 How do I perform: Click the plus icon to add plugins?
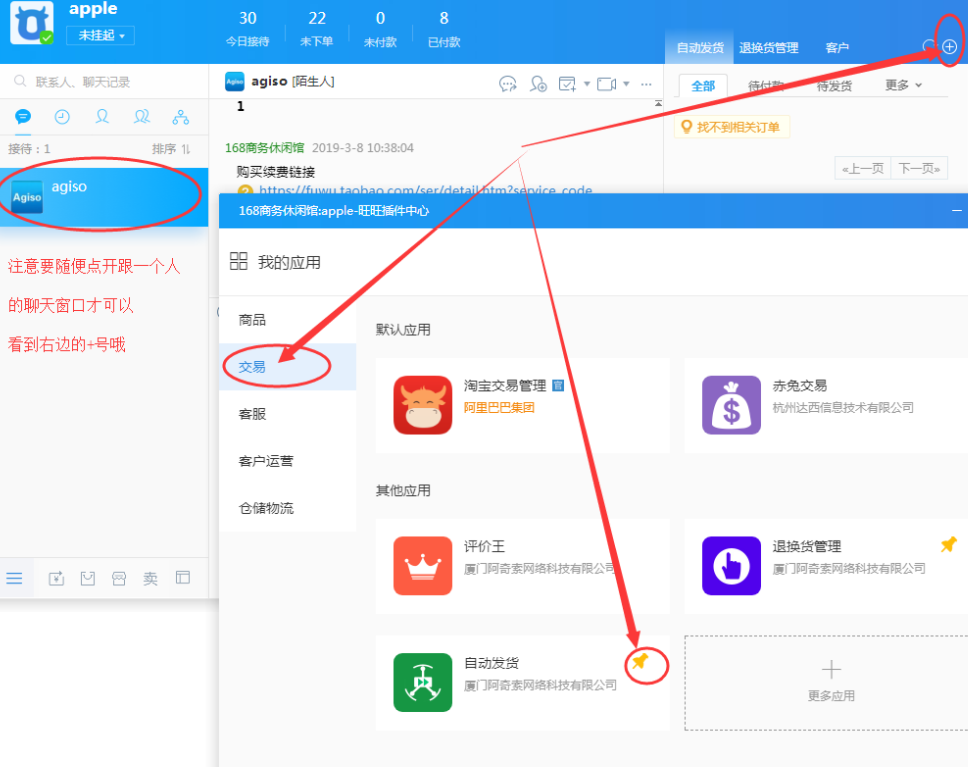point(949,46)
